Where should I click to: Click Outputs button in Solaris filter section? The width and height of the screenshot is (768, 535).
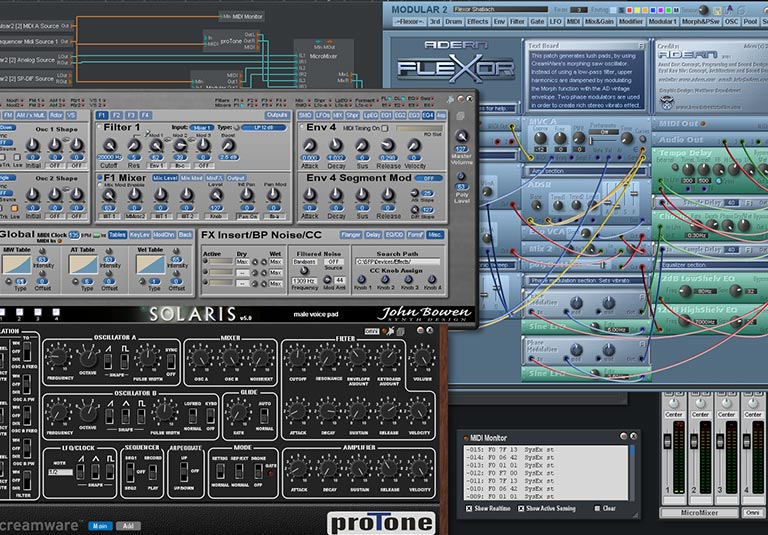[277, 116]
